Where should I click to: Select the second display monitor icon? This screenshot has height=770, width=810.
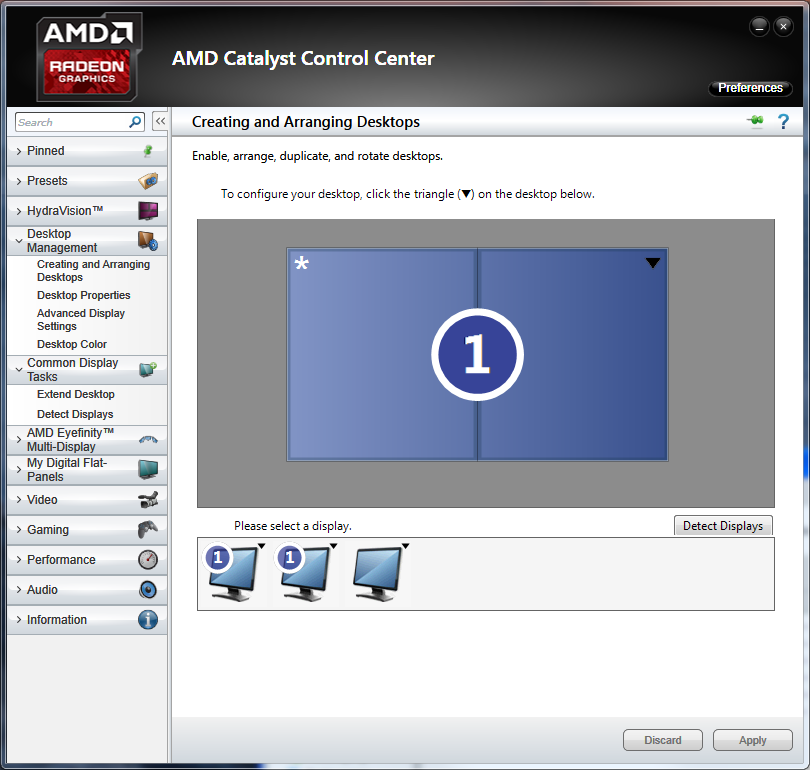[x=304, y=572]
